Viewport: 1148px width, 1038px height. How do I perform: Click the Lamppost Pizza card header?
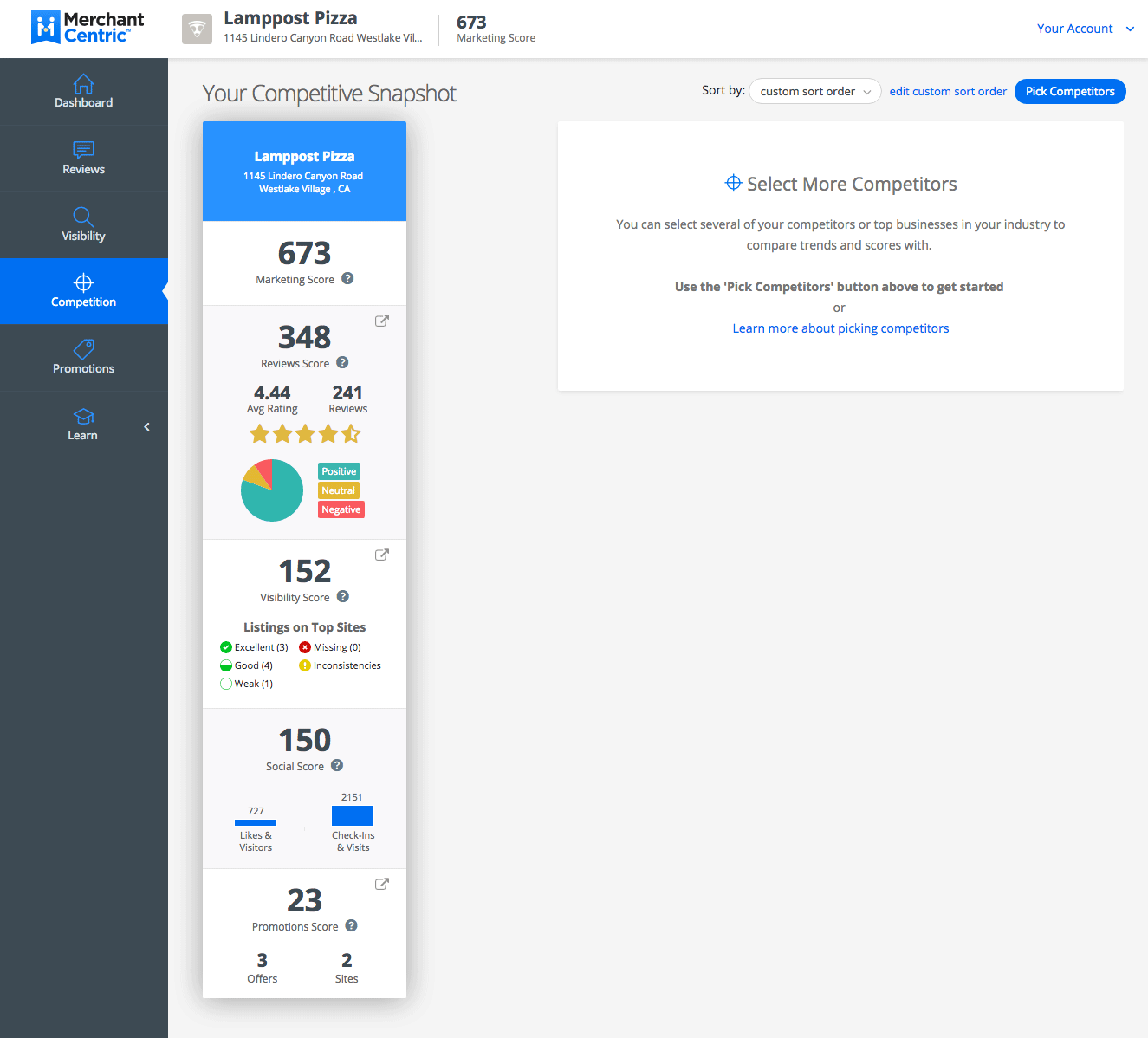(304, 172)
